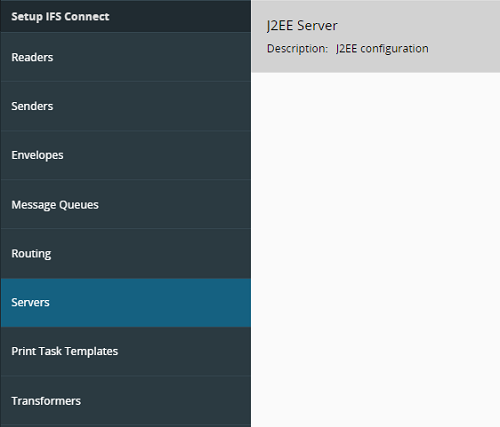This screenshot has height=427, width=500.
Task: Click the J2EE configuration description value
Action: pyautogui.click(x=382, y=49)
